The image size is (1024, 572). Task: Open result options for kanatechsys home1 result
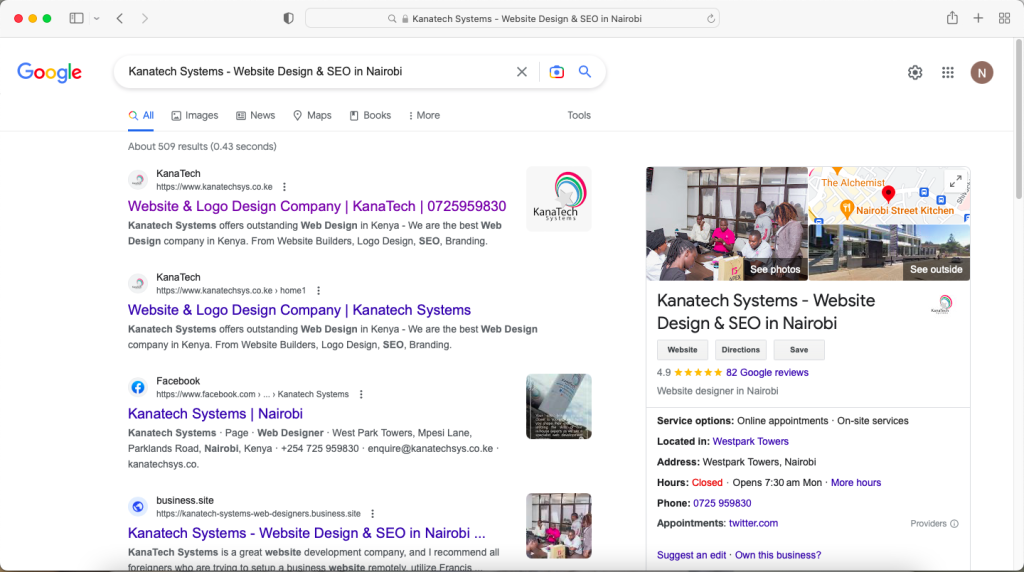(318, 291)
